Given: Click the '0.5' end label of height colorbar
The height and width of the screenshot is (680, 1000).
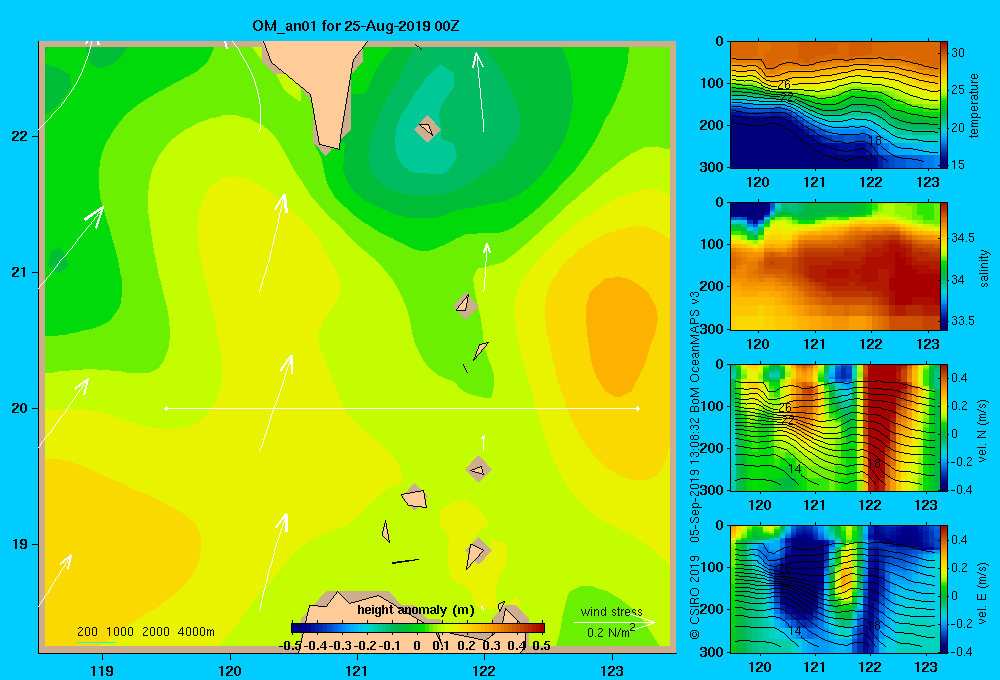Looking at the screenshot, I should pyautogui.click(x=541, y=646).
